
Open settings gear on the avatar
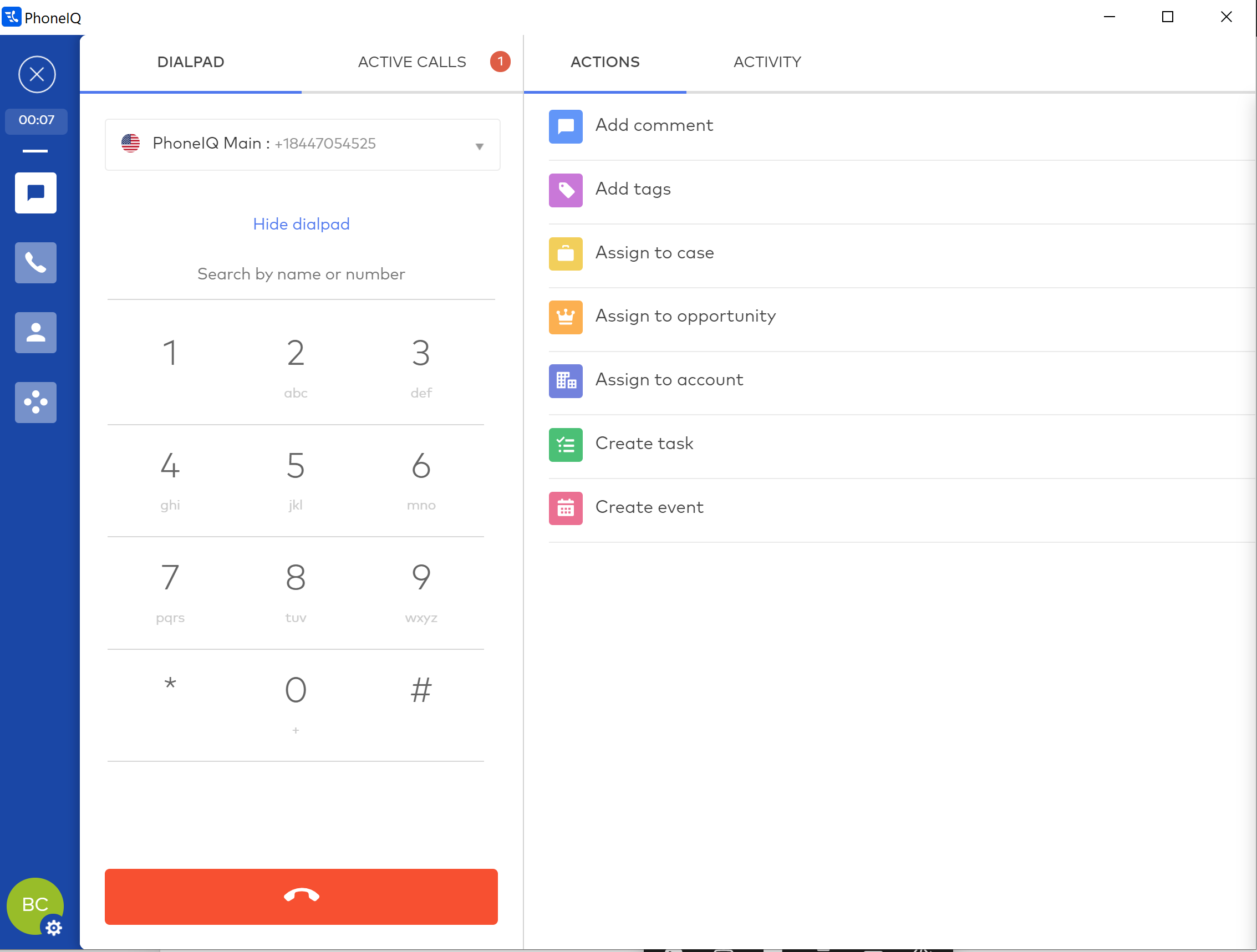point(54,928)
